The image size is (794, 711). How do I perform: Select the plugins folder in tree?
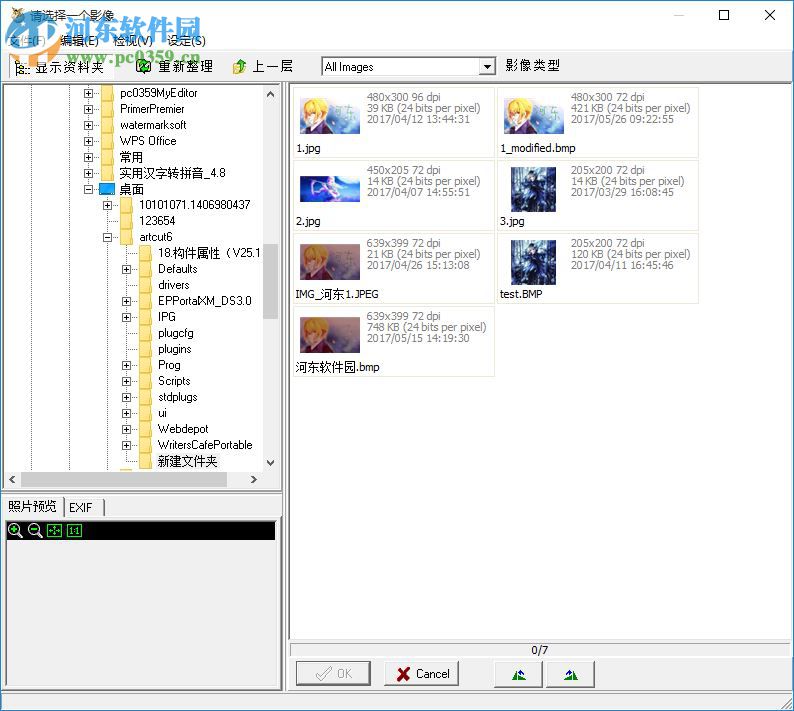coord(175,349)
